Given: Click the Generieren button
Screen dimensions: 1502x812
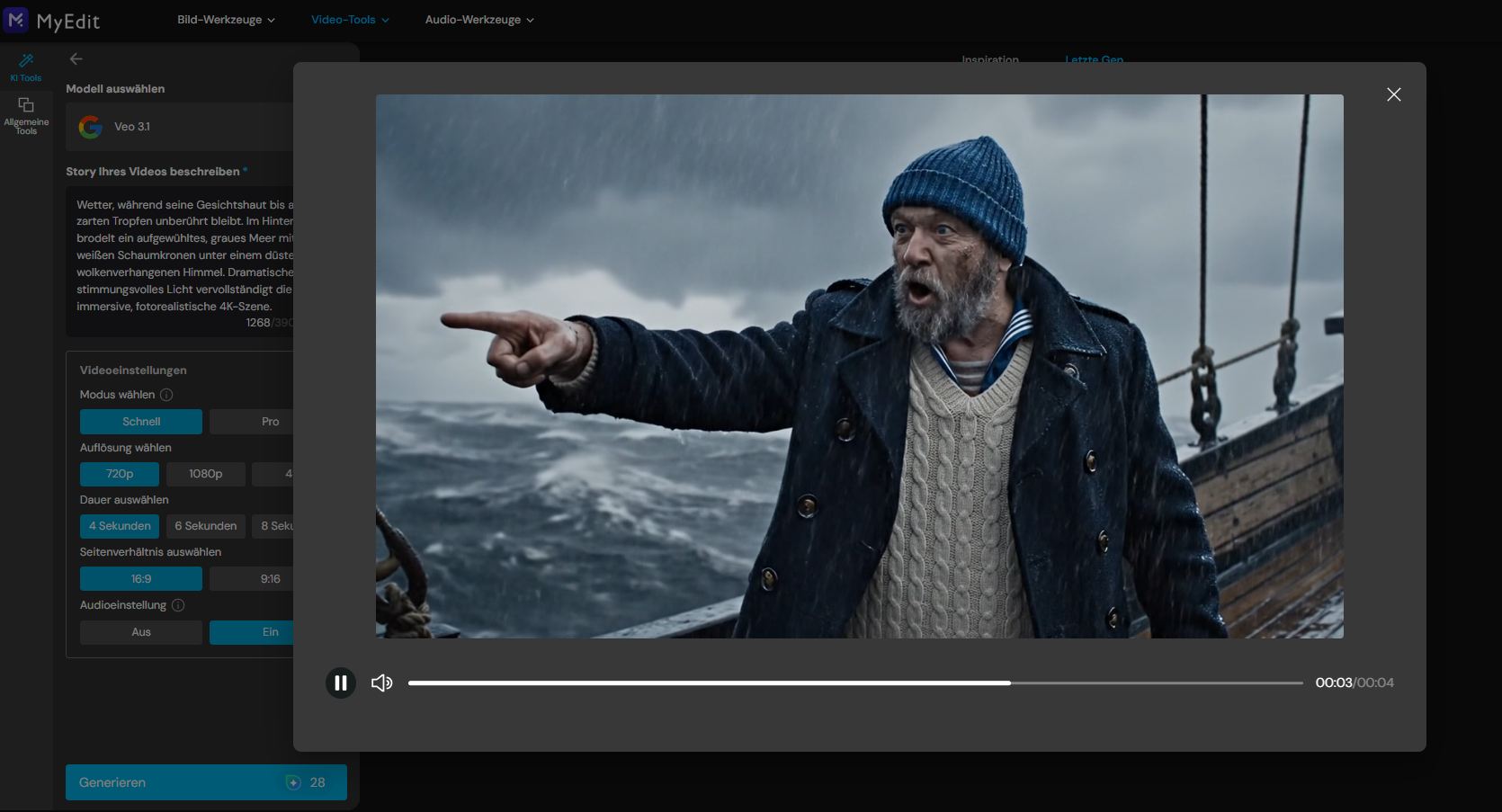Looking at the screenshot, I should point(206,782).
